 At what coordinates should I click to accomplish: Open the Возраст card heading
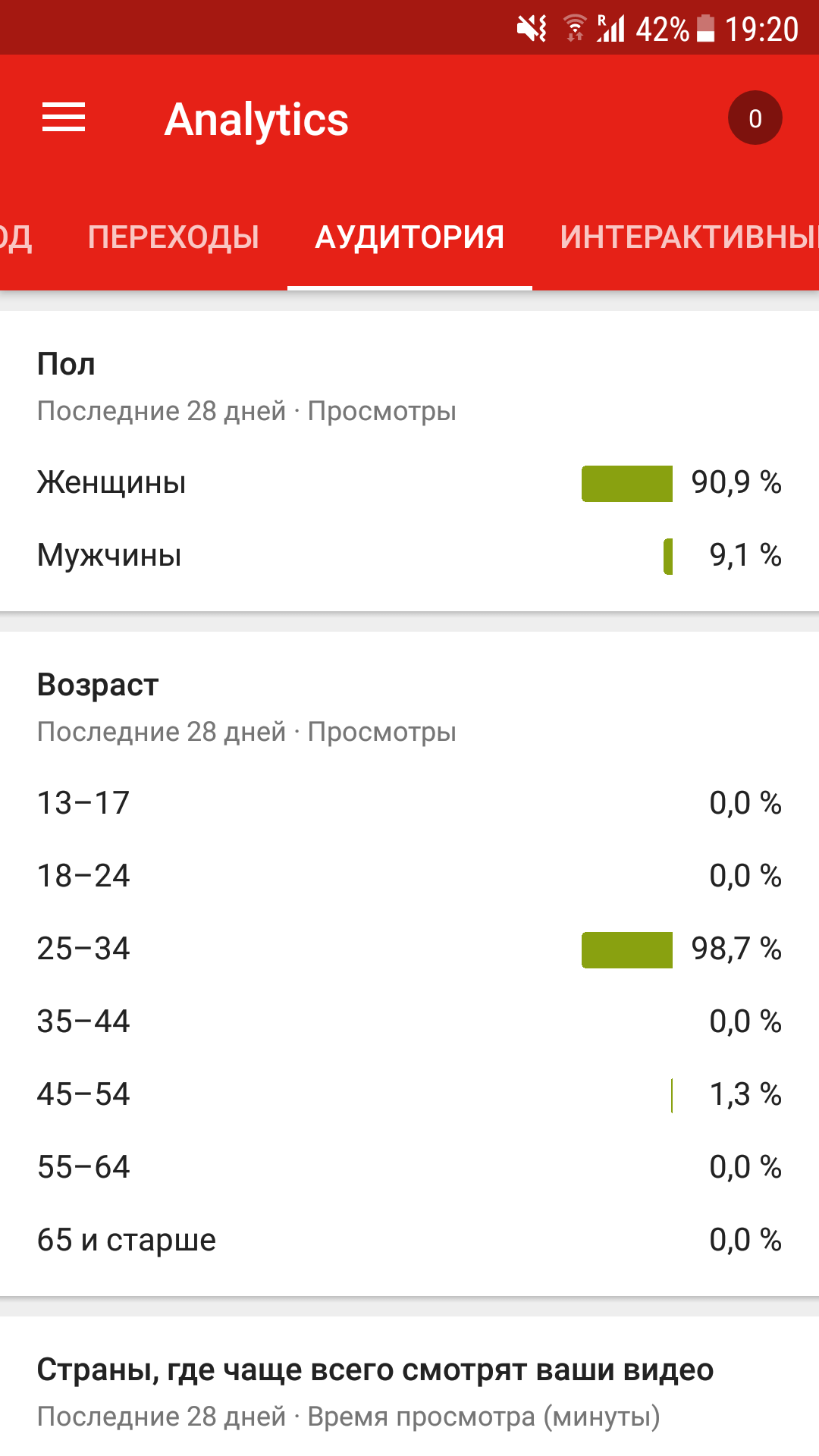pyautogui.click(x=98, y=685)
